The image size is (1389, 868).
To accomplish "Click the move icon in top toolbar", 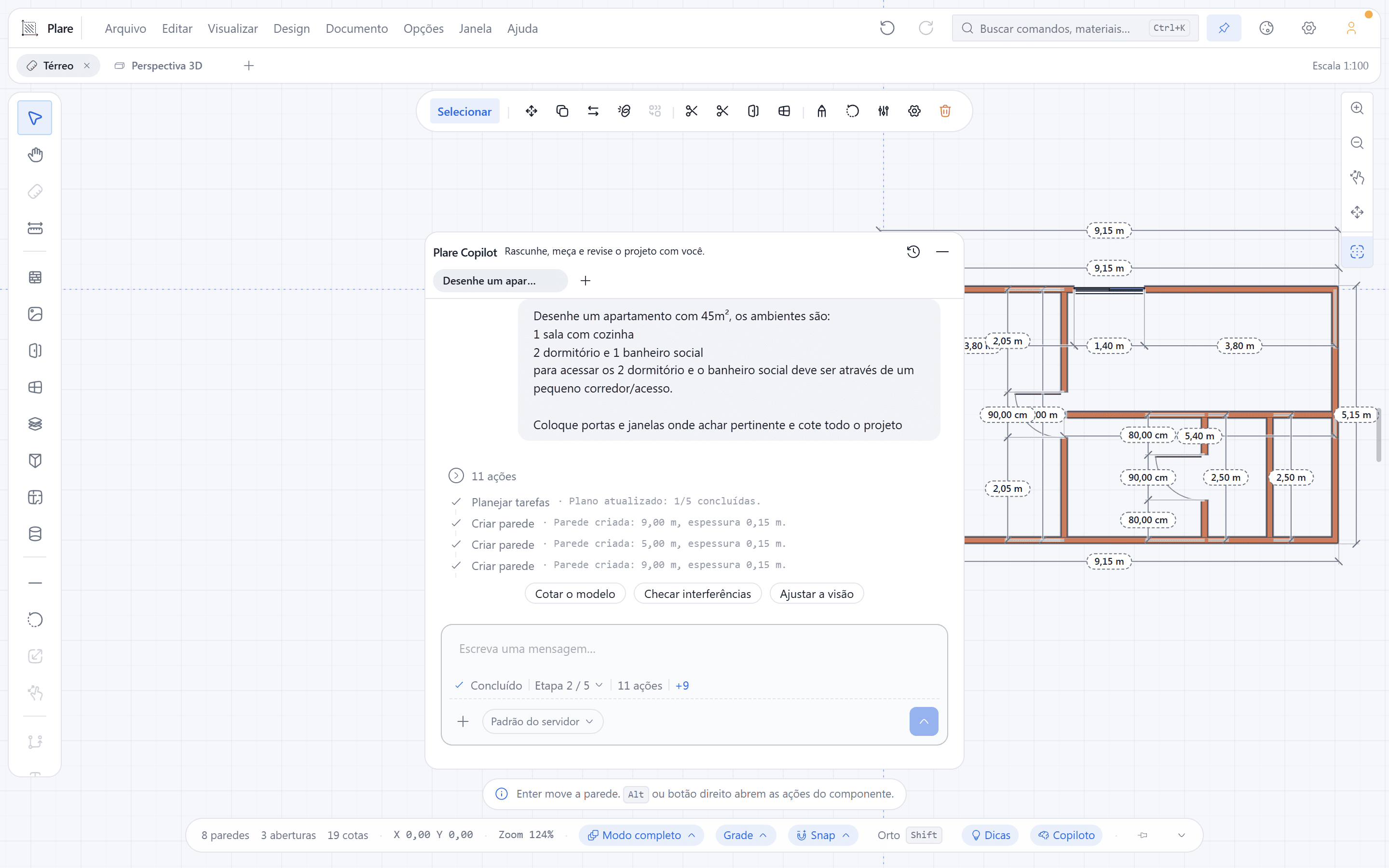I will [x=531, y=111].
